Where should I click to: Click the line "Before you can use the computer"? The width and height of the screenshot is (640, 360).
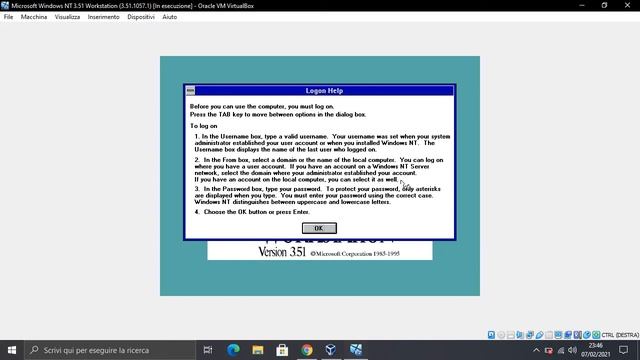(262, 107)
